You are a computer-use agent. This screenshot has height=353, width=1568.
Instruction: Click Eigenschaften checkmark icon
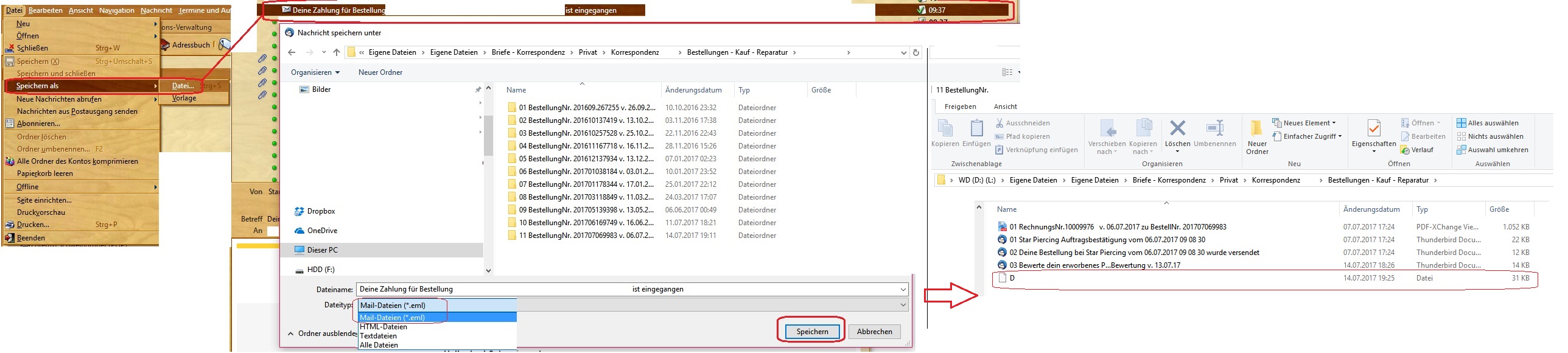[1374, 128]
